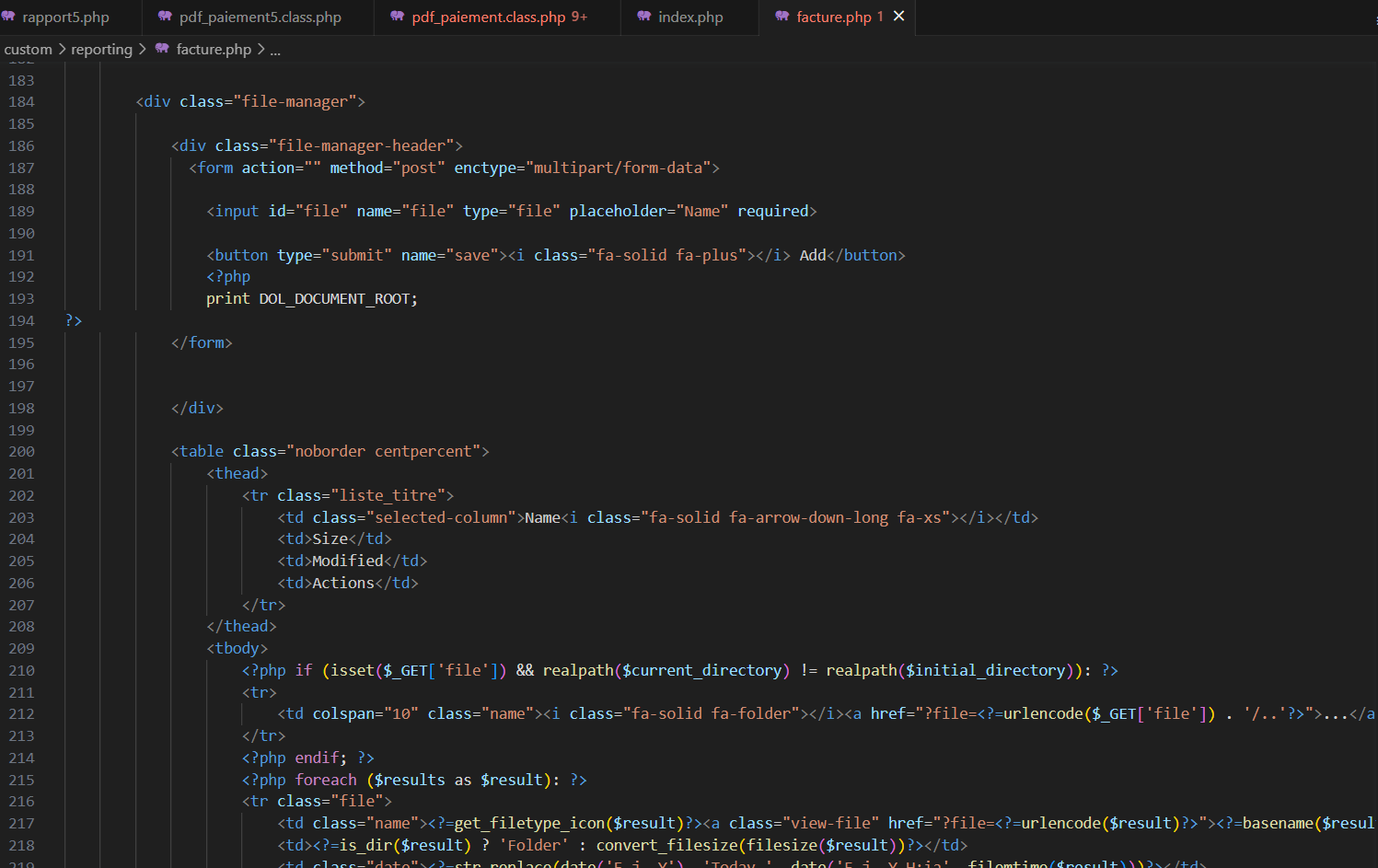Screen dimensions: 1378x868
Task: Click the "multipart/form-data" enctype value
Action: pos(618,168)
